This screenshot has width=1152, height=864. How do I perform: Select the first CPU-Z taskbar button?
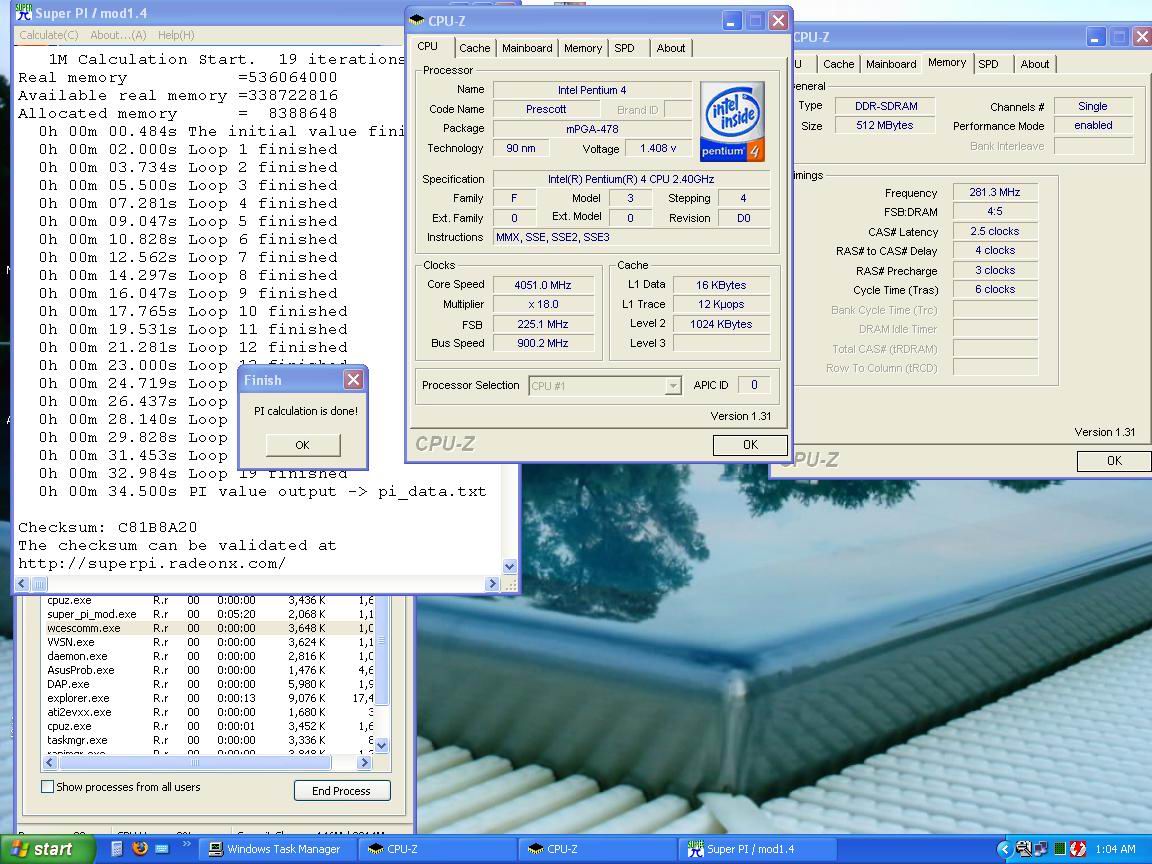pos(437,849)
